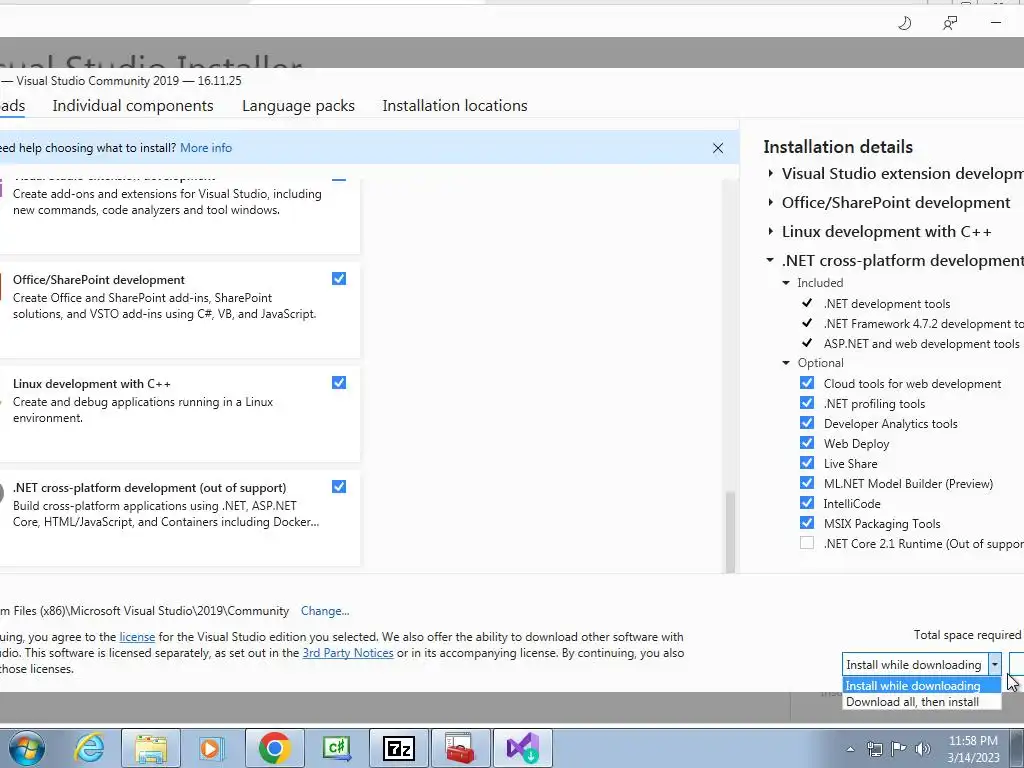Switch to Language packs tab
Screen dimensions: 1024x768
click(x=298, y=106)
